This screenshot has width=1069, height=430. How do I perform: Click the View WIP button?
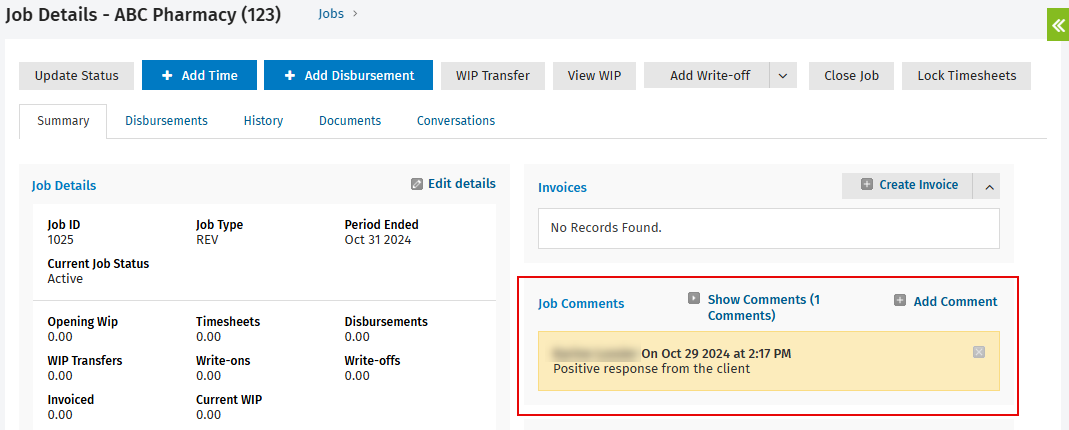pyautogui.click(x=594, y=76)
